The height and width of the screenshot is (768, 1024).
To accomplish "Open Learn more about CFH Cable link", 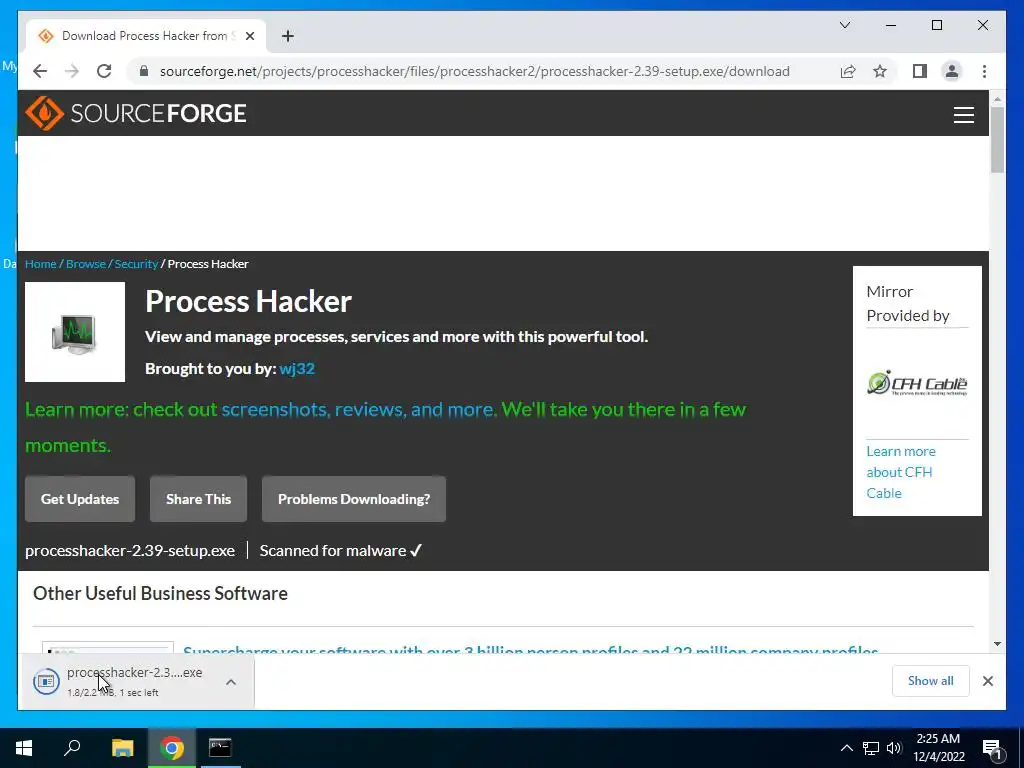I will click(901, 472).
